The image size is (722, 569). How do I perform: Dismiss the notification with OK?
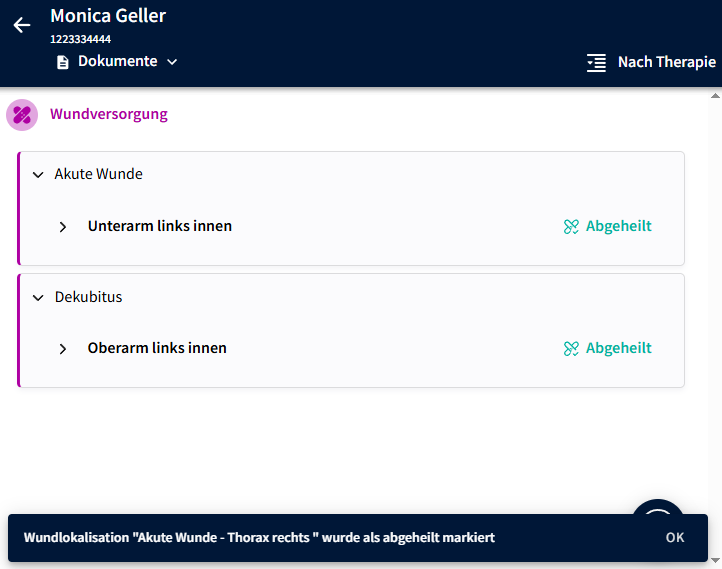[675, 538]
